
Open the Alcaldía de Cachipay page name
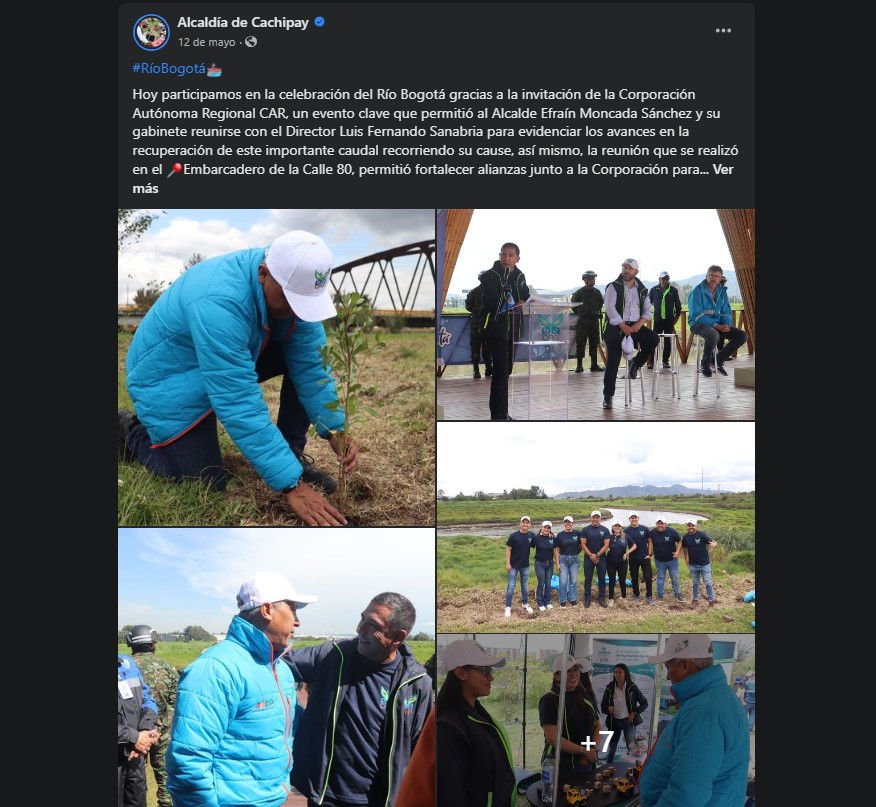[x=243, y=22]
